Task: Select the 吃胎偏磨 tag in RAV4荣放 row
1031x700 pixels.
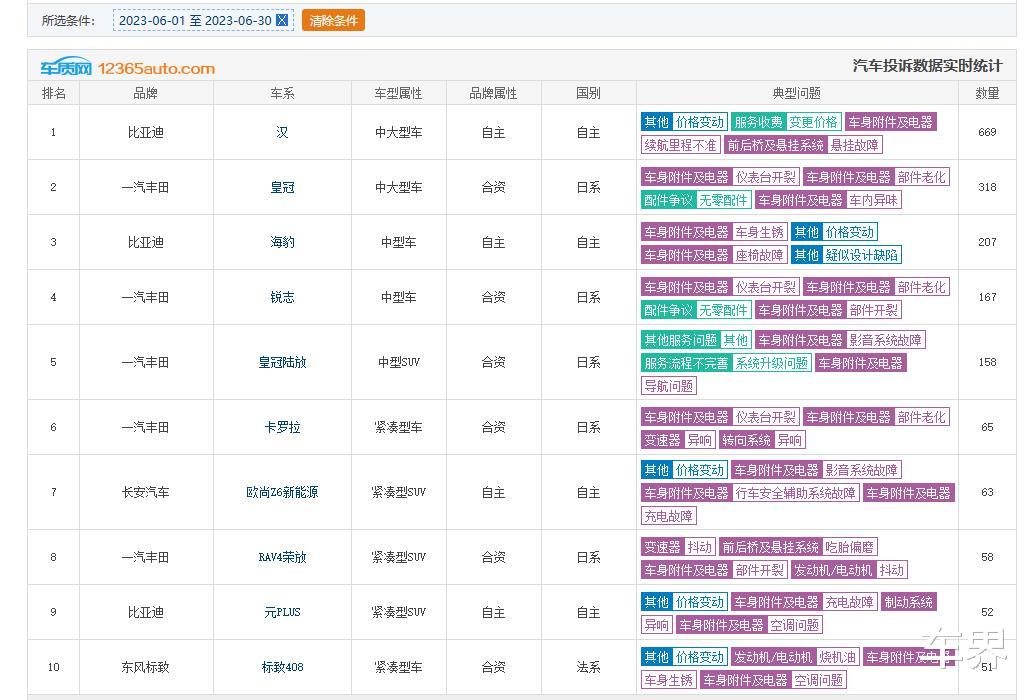Action: point(849,547)
